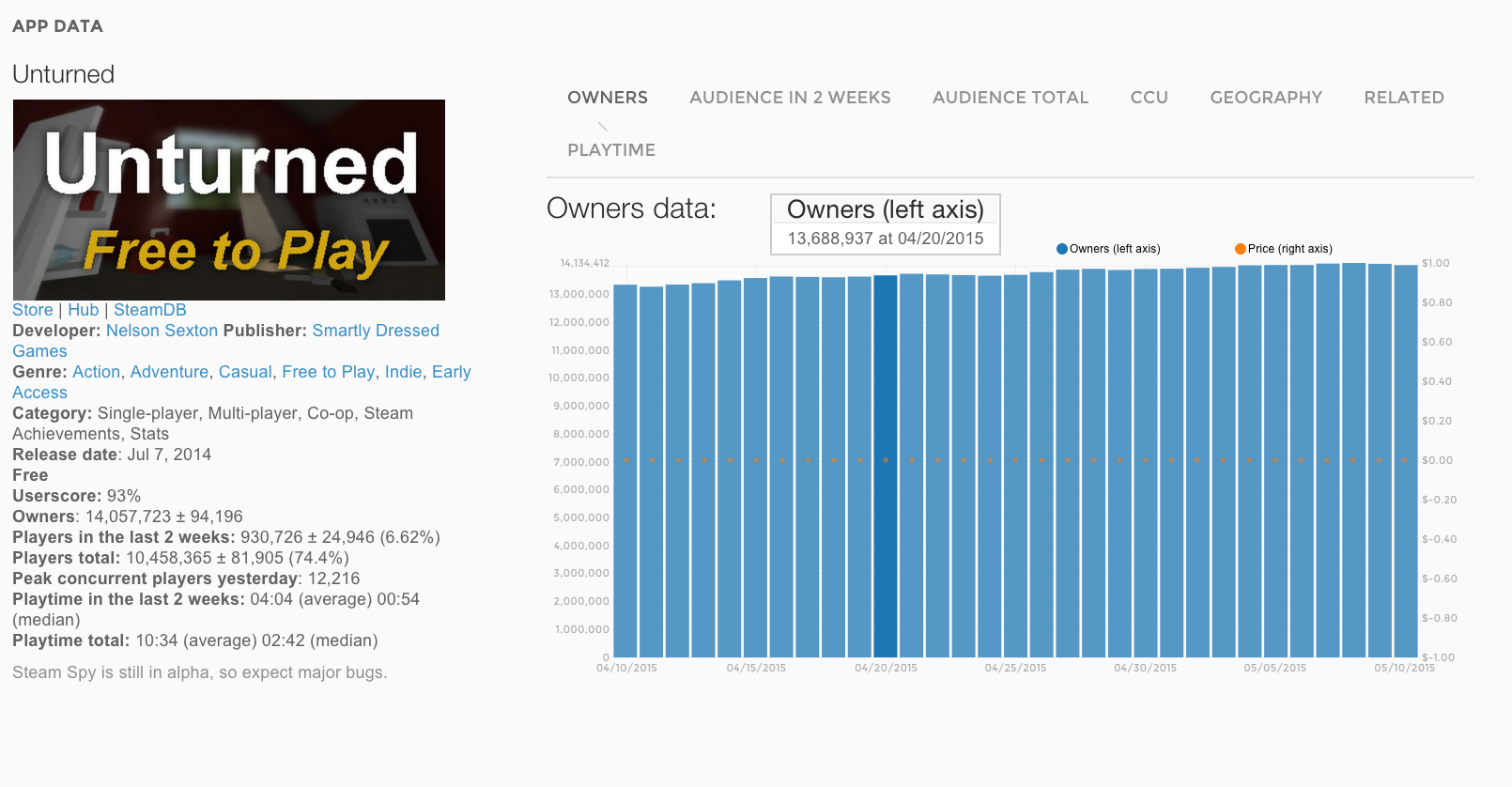The width and height of the screenshot is (1512, 787).
Task: Click the Userscore: 93% text
Action: pyautogui.click(x=76, y=496)
